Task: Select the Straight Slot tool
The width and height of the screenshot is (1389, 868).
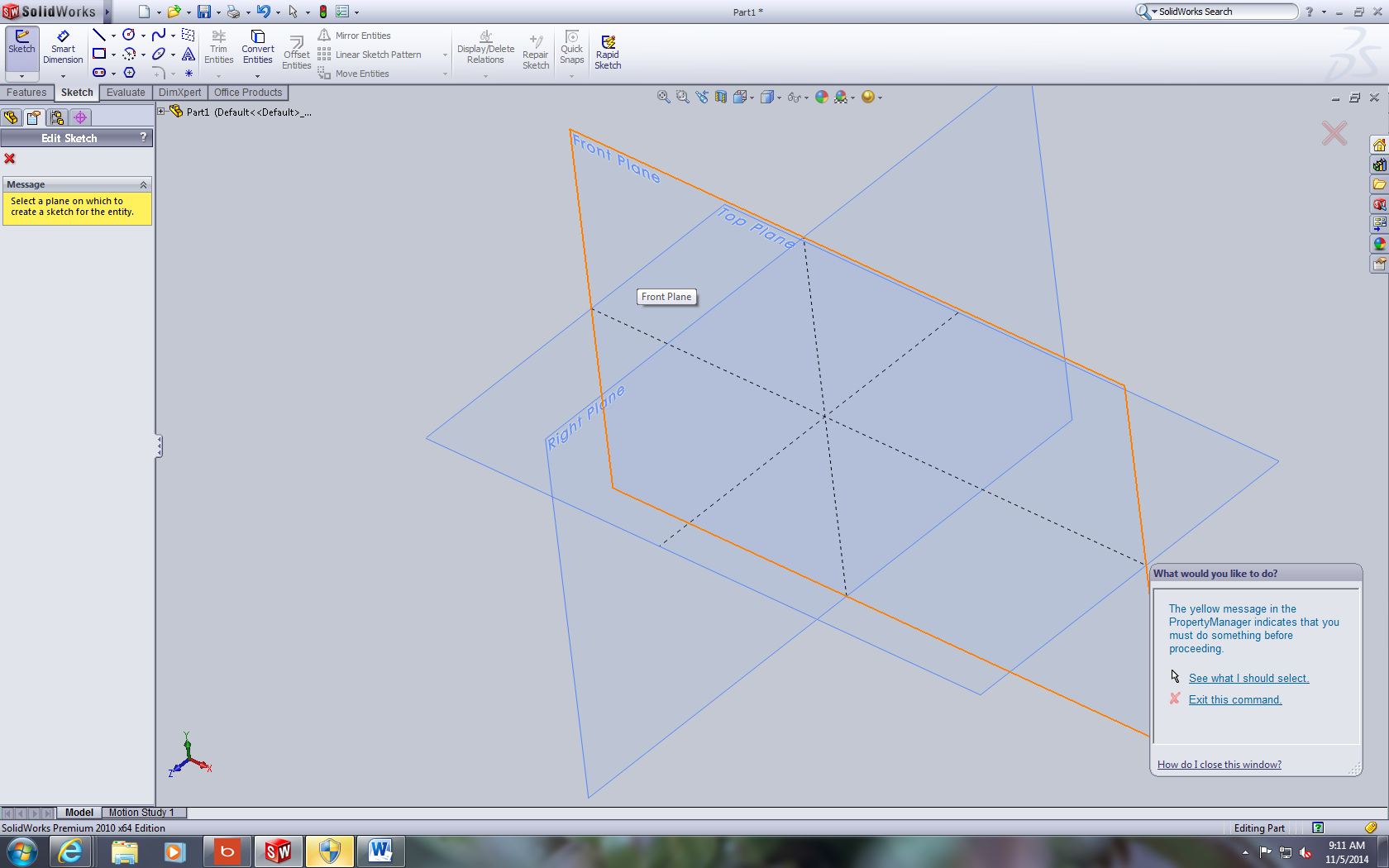Action: pos(99,73)
